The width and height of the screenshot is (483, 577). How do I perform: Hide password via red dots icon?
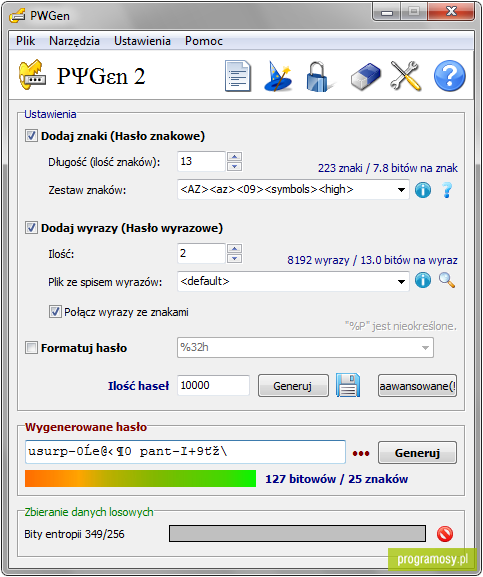pyautogui.click(x=361, y=453)
